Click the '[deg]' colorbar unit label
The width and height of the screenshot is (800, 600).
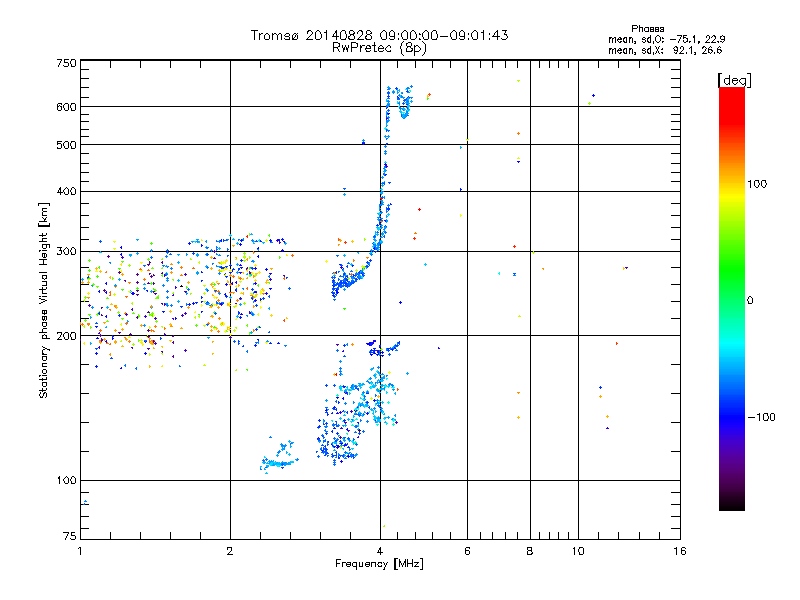click(734, 80)
